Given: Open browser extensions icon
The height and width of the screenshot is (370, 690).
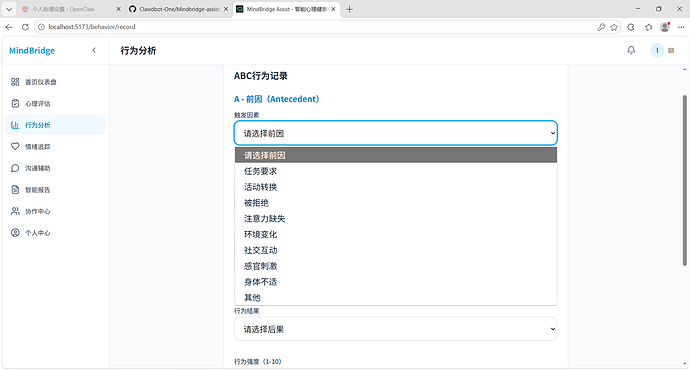Looking at the screenshot, I should coord(631,27).
